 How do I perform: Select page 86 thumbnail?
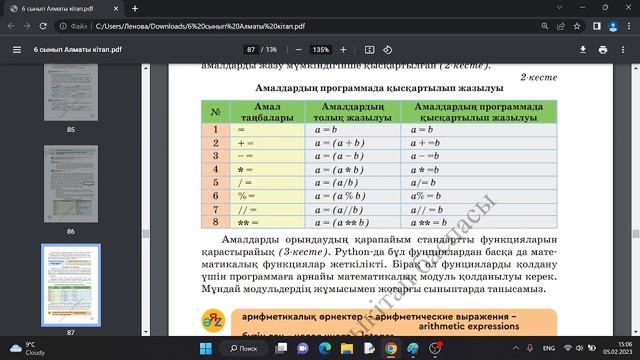click(71, 184)
